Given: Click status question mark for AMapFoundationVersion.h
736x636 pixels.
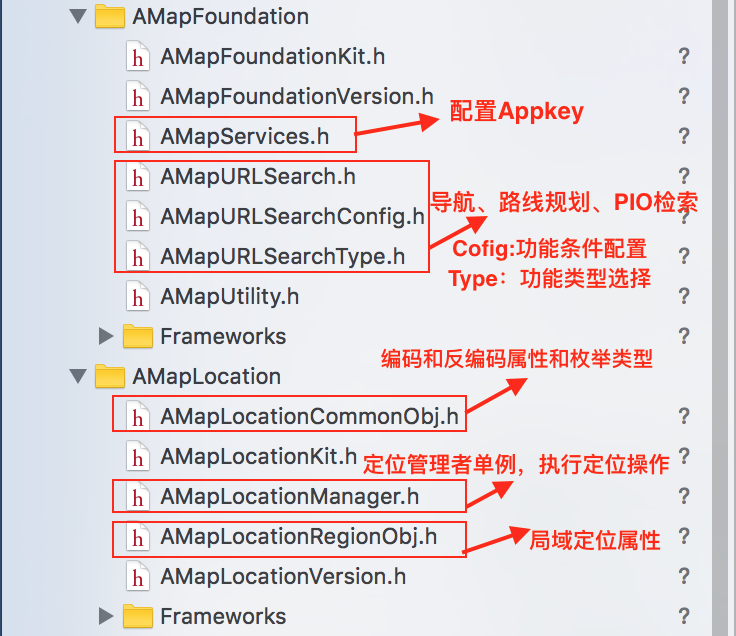Looking at the screenshot, I should pos(684,96).
